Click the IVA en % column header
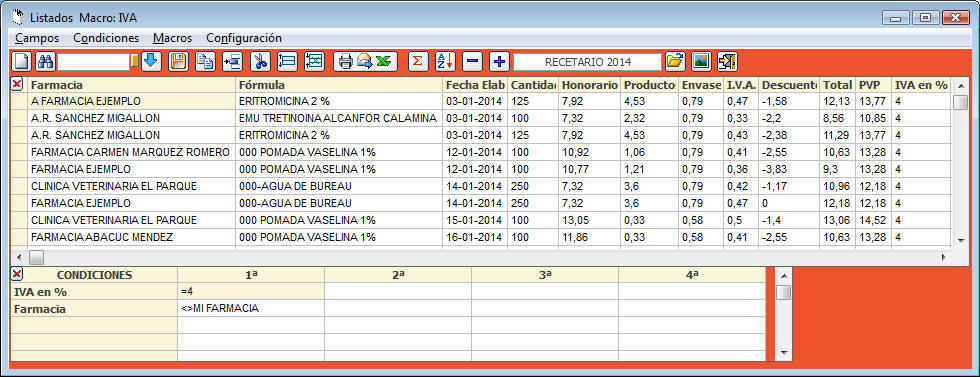980x377 pixels. coord(921,84)
